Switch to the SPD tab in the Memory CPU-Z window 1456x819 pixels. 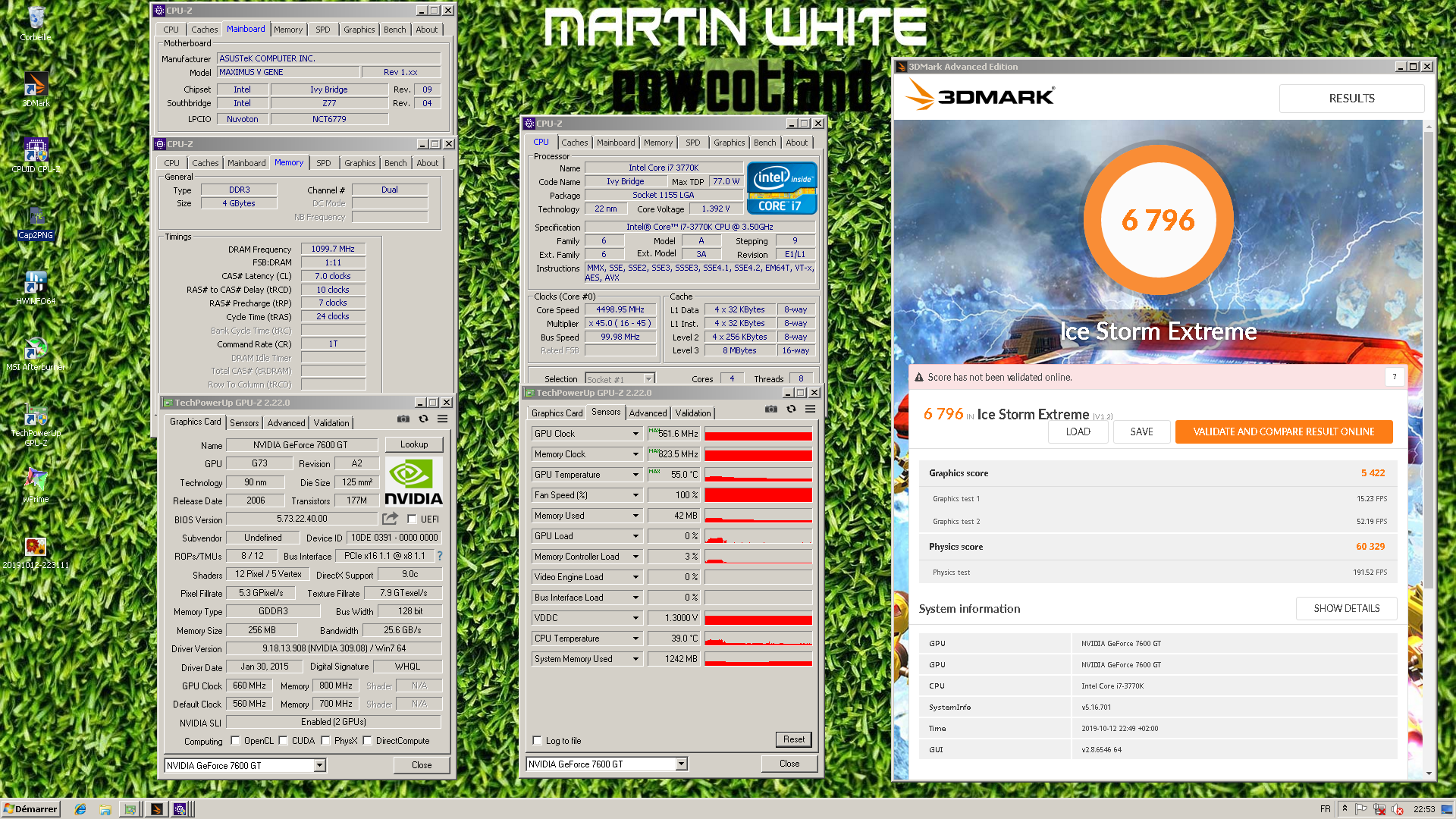tap(323, 163)
